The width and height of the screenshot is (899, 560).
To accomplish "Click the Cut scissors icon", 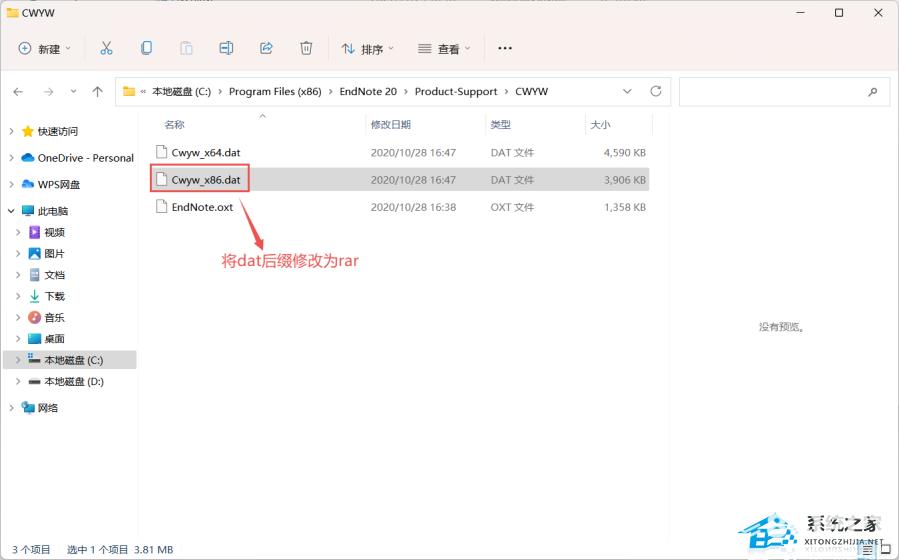I will [x=106, y=48].
